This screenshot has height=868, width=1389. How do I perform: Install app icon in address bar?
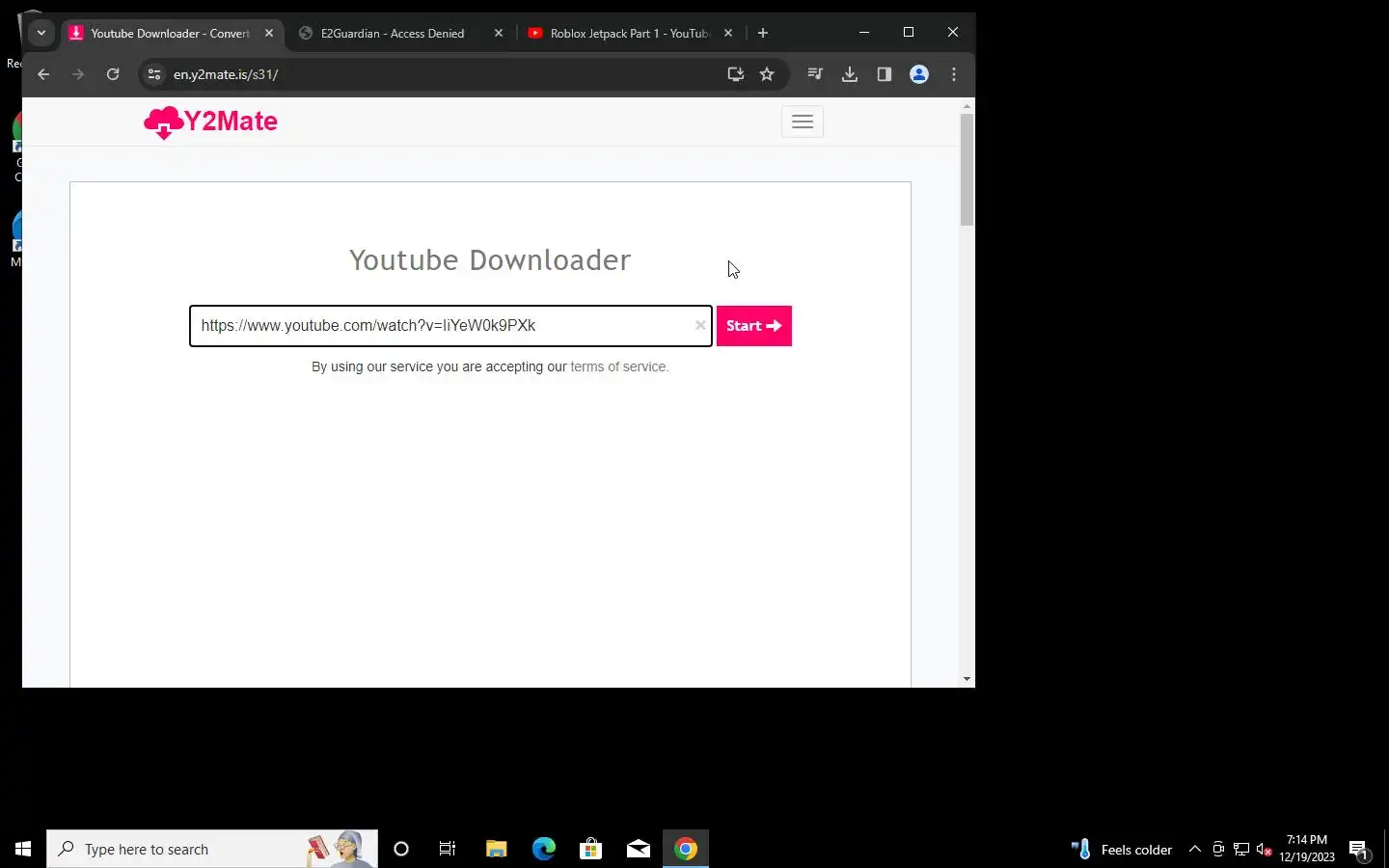735,74
